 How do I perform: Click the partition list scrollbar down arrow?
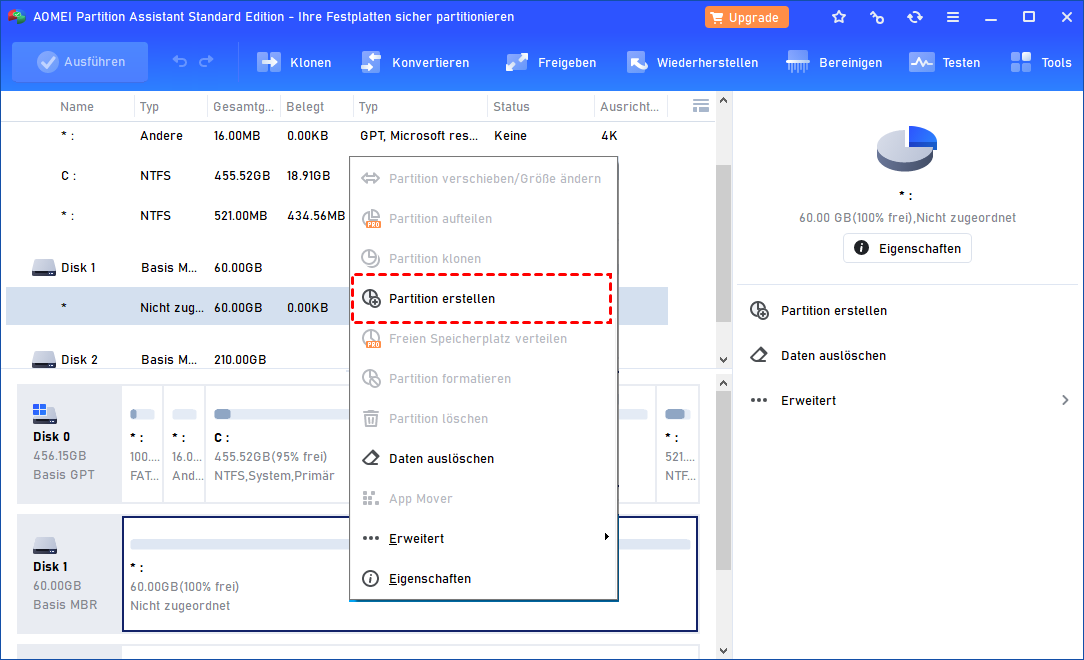coord(723,360)
